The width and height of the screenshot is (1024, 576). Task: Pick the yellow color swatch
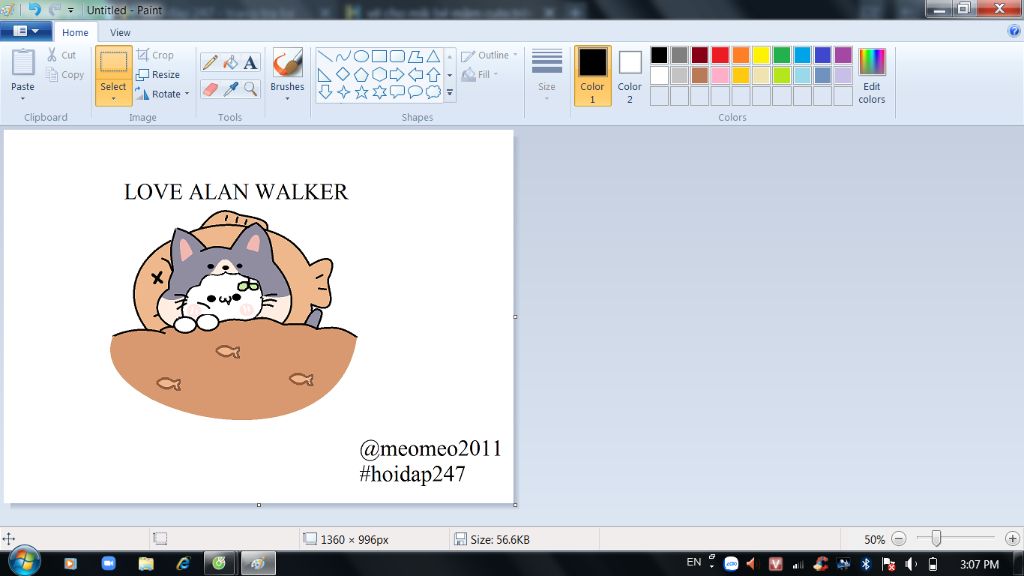tap(761, 55)
